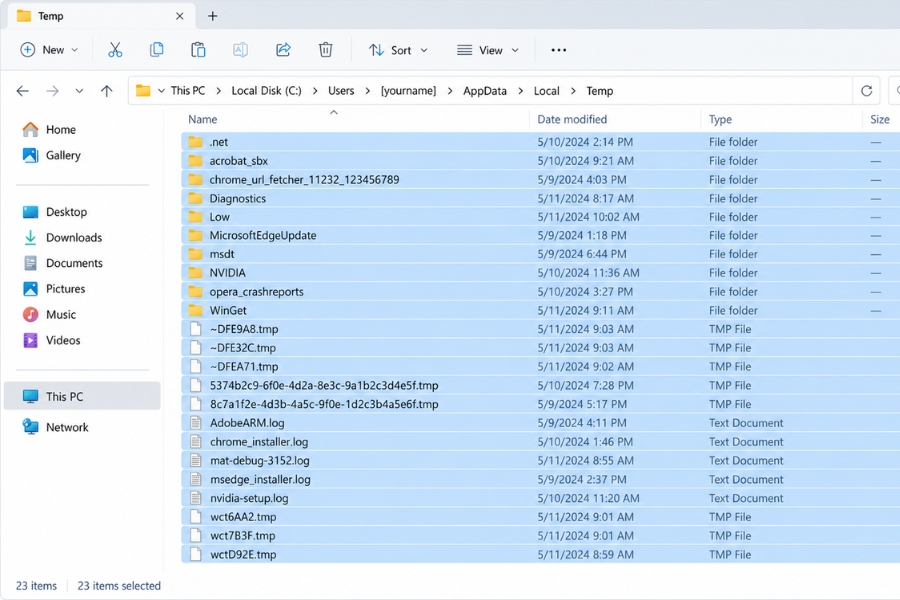The image size is (900, 600).
Task: Sort by the Size column header
Action: [x=879, y=119]
